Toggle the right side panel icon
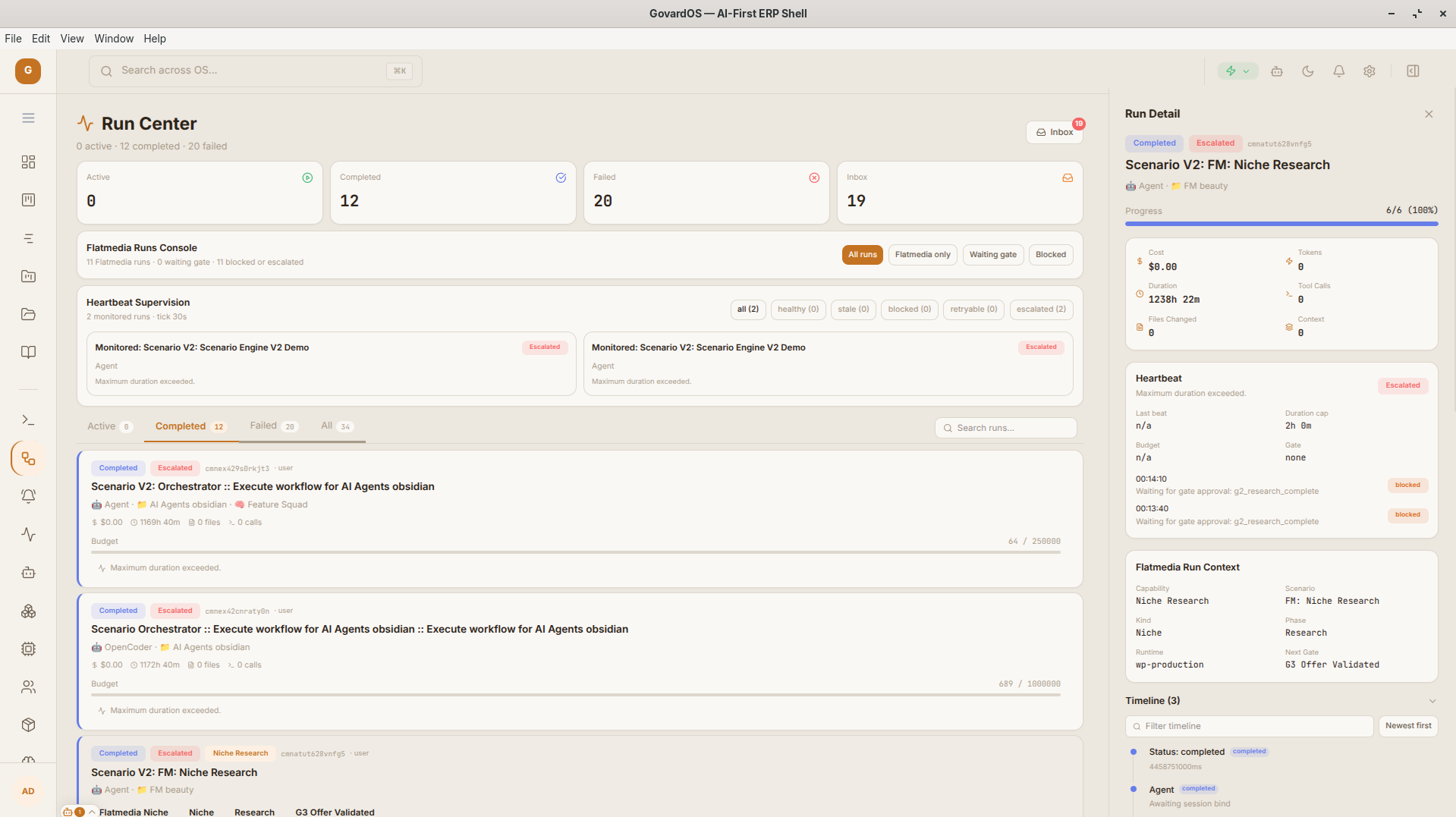 1413,71
